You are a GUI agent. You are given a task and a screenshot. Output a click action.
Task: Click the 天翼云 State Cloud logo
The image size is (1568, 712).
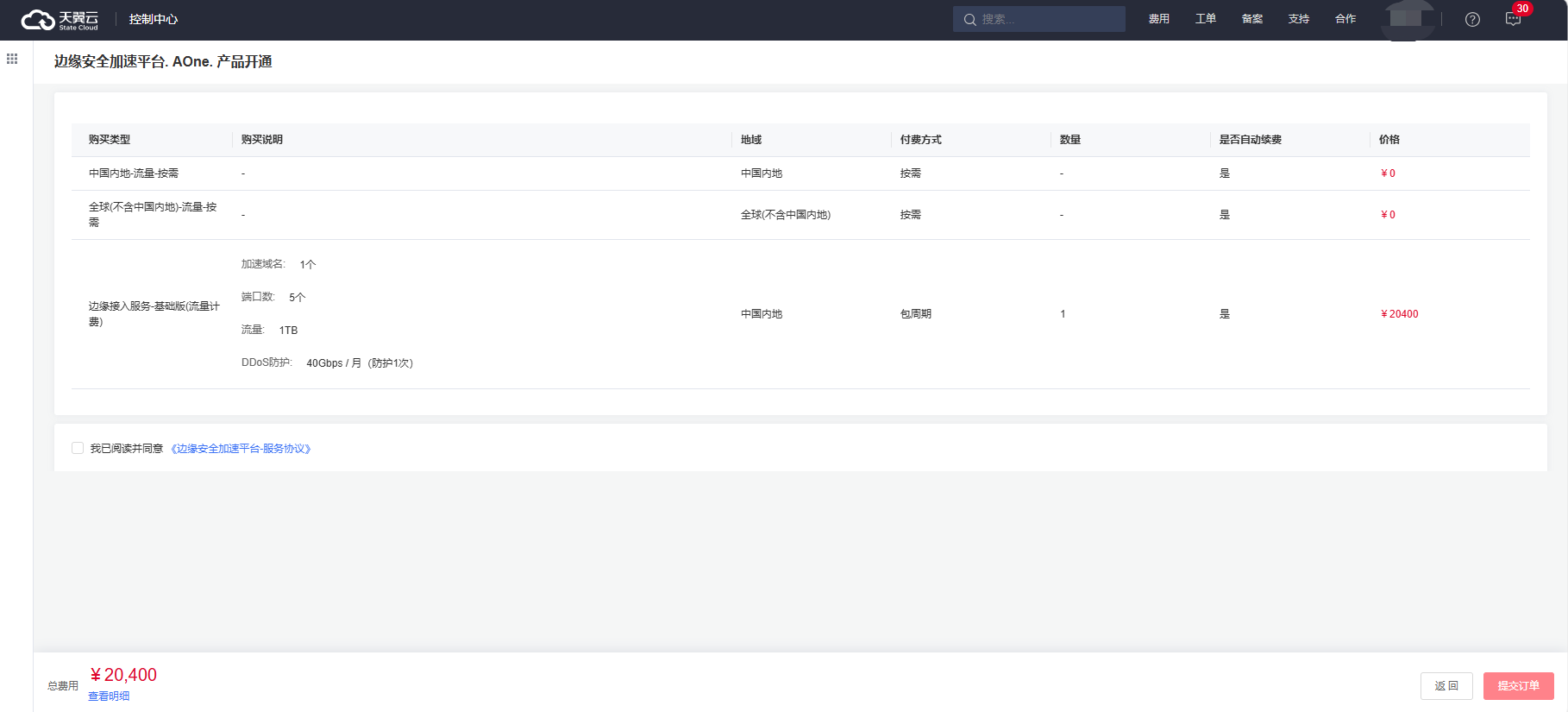point(60,20)
